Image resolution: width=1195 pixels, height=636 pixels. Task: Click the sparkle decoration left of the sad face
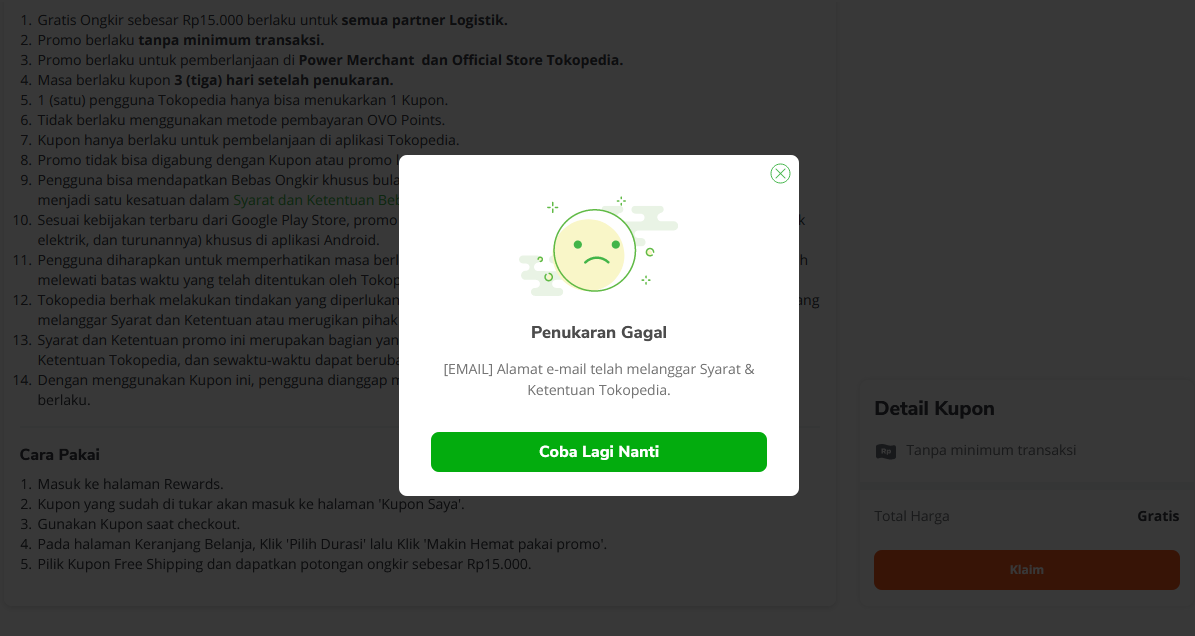[552, 208]
